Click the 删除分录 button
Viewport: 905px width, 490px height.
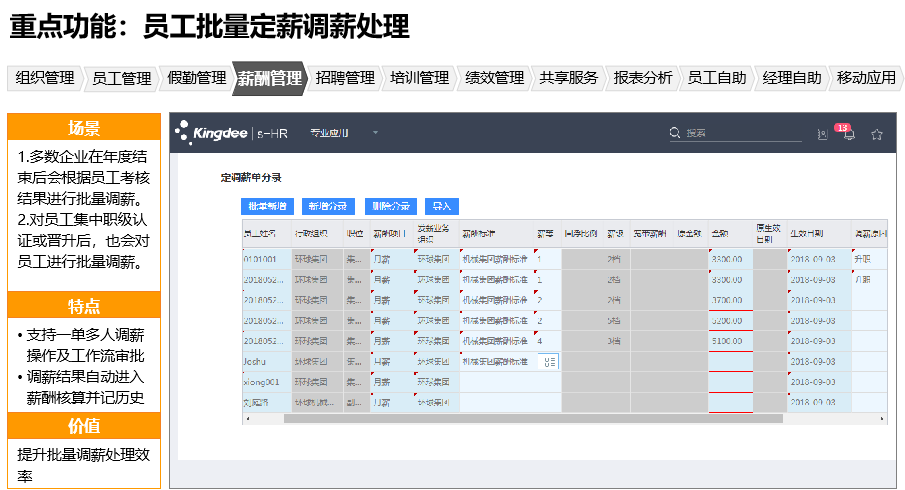(x=391, y=206)
